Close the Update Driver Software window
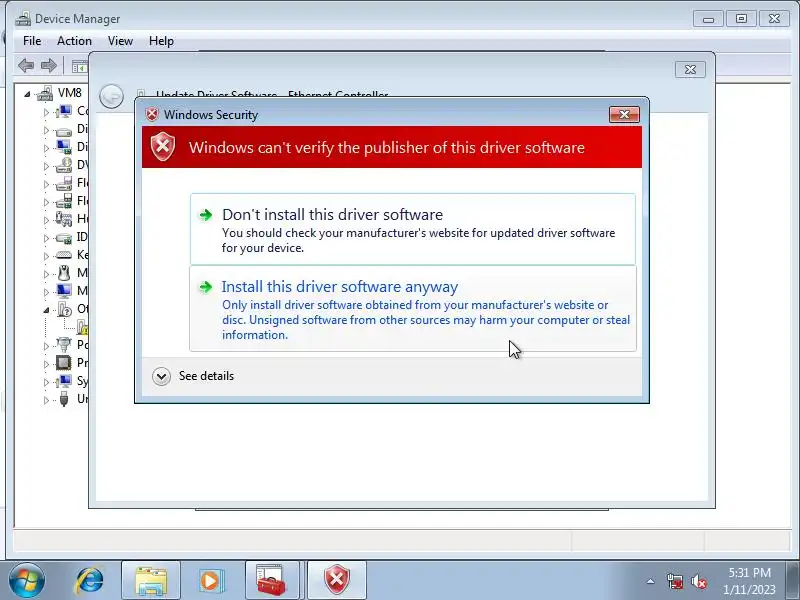 point(690,69)
